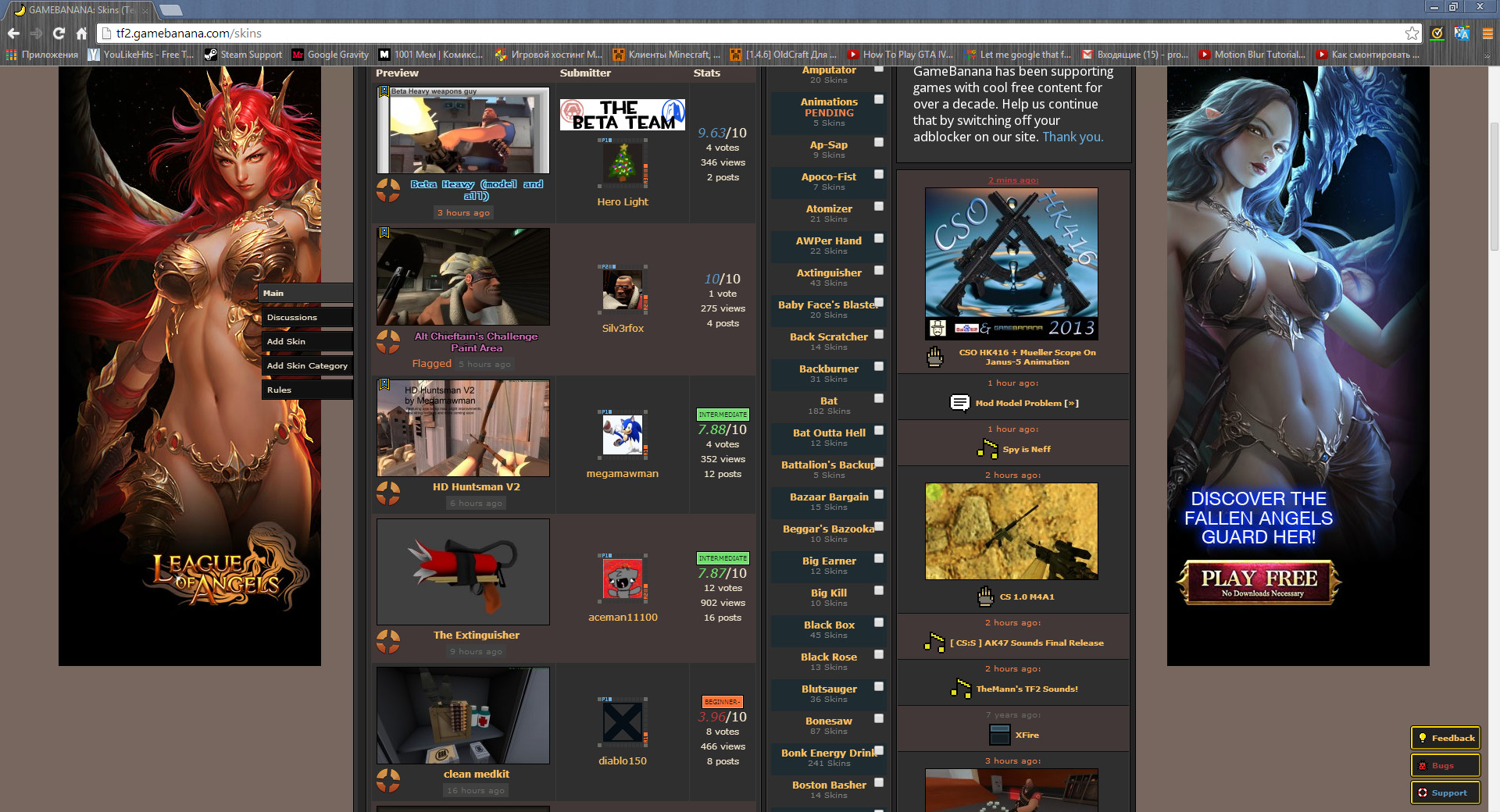Screen dimensions: 1500x812
Task: Click the music note icon by TheMann's TF2 Sounds
Action: pos(961,689)
